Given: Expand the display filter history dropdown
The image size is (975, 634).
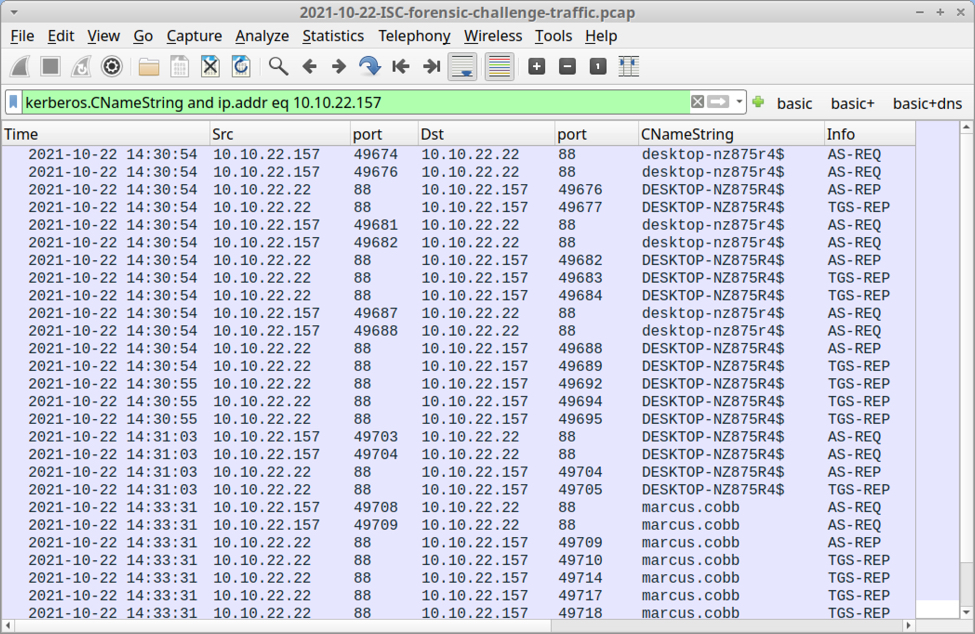Looking at the screenshot, I should (x=740, y=102).
